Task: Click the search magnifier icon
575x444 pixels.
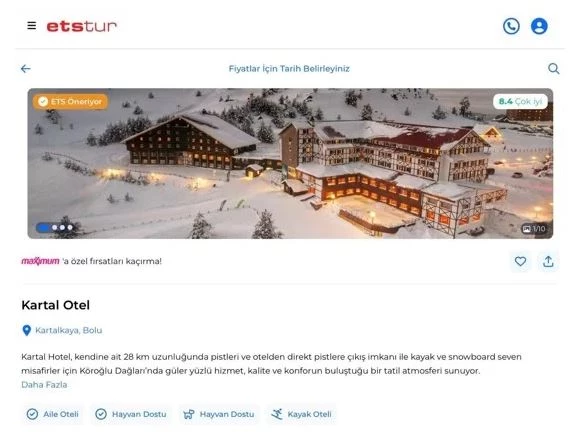Action: (x=553, y=69)
